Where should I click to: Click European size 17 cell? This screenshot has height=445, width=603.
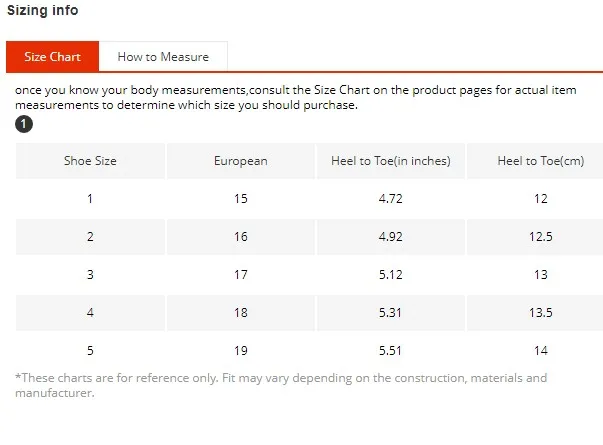pos(241,275)
